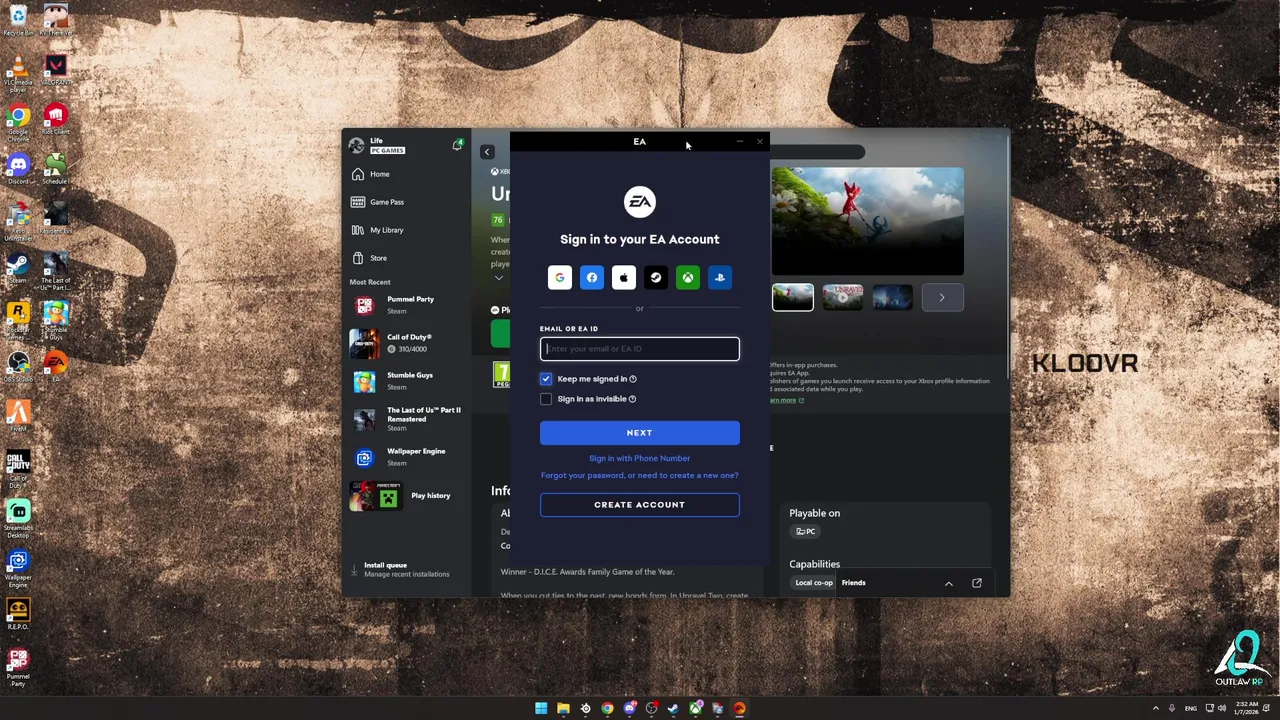The width and height of the screenshot is (1280, 720).
Task: Select OBS Studio desktop shortcut
Action: coord(18,366)
